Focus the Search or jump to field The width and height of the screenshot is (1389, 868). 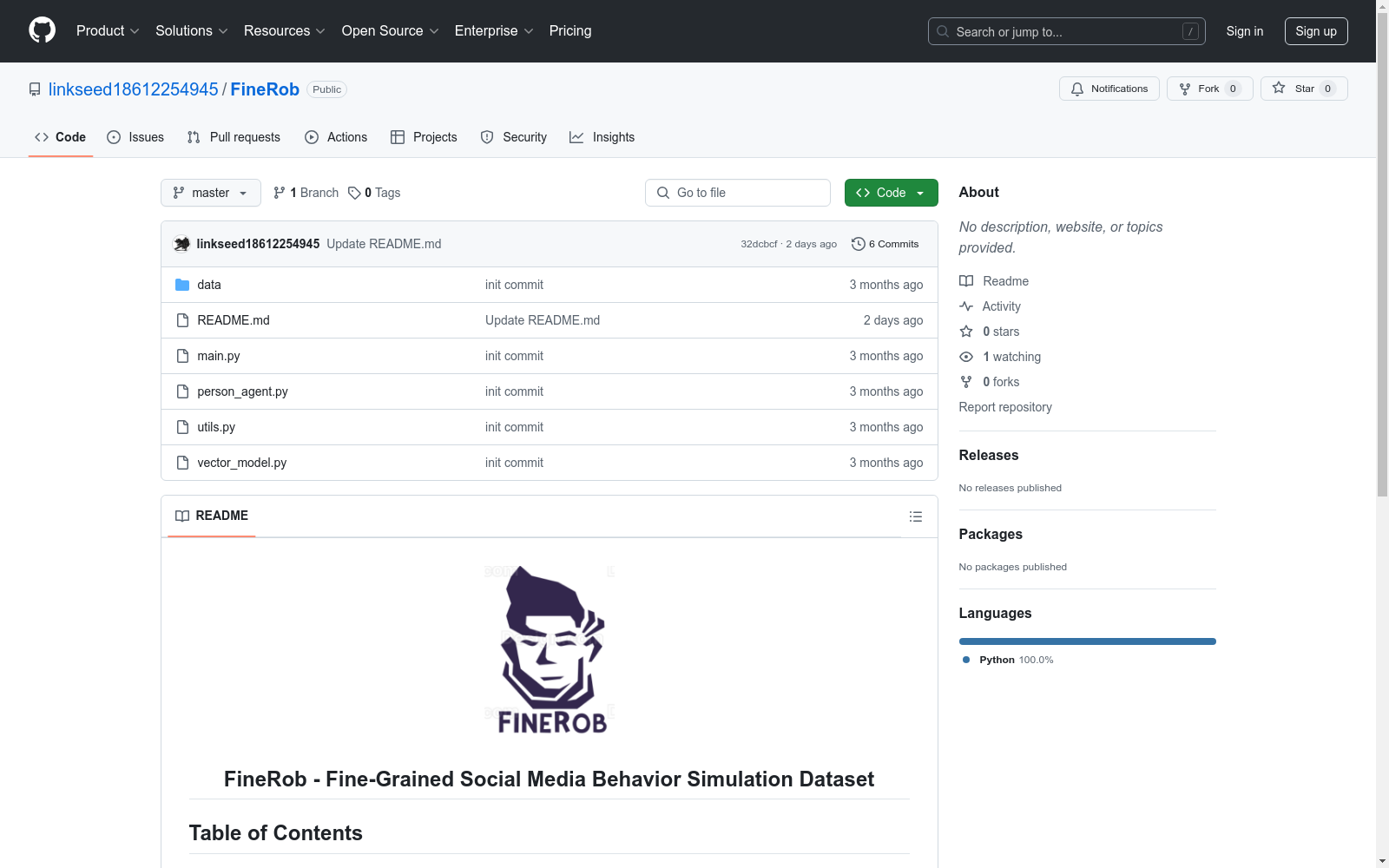[x=1066, y=31]
